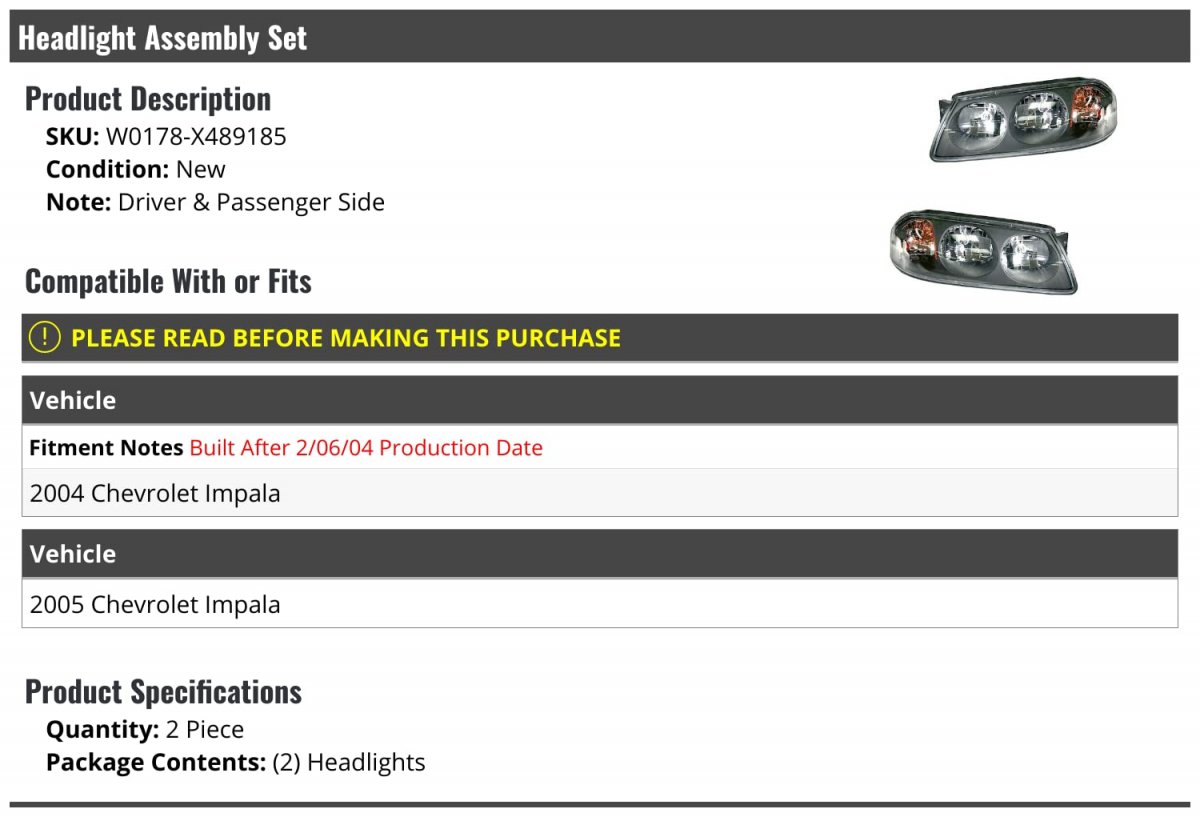This screenshot has height=817, width=1200.
Task: Click the Condition: New line
Action: click(x=136, y=169)
